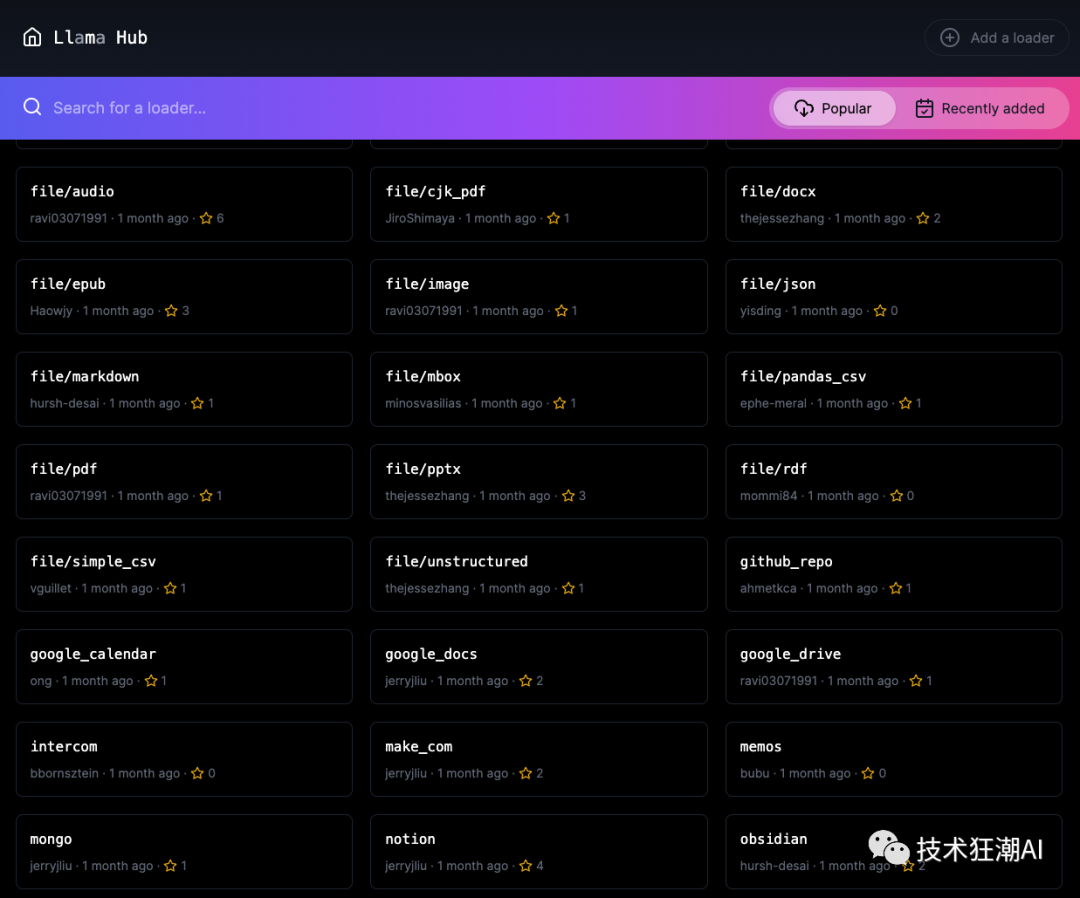
Task: Open the file/epub loader title
Action: 68,284
